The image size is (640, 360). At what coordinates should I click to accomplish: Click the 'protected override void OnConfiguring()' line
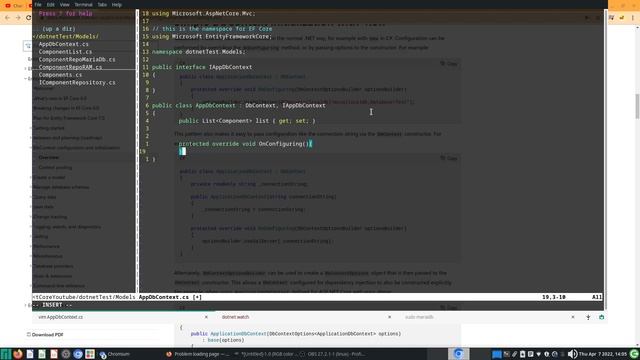pos(245,144)
